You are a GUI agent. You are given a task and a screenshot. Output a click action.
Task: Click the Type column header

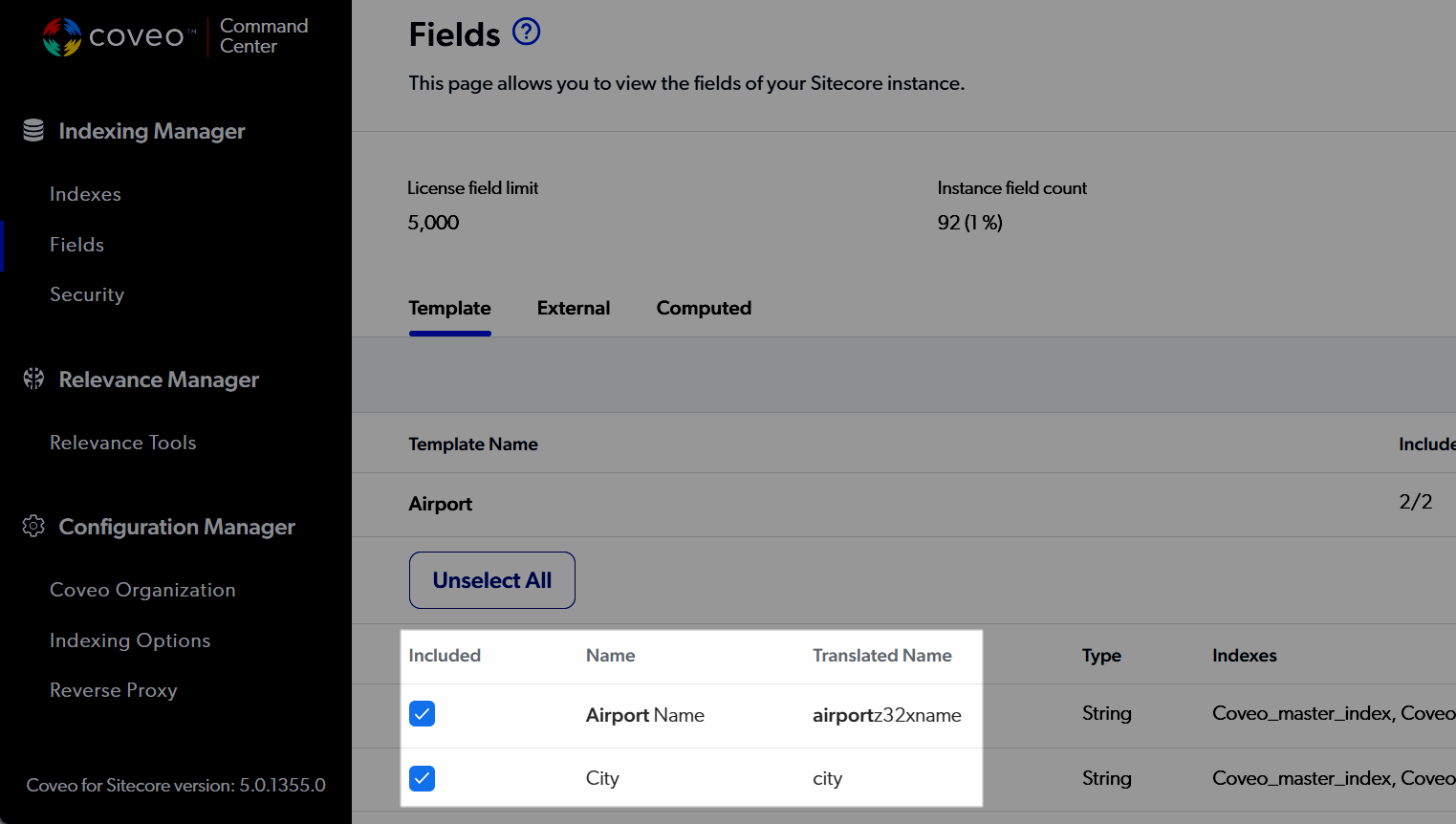pyautogui.click(x=1101, y=656)
